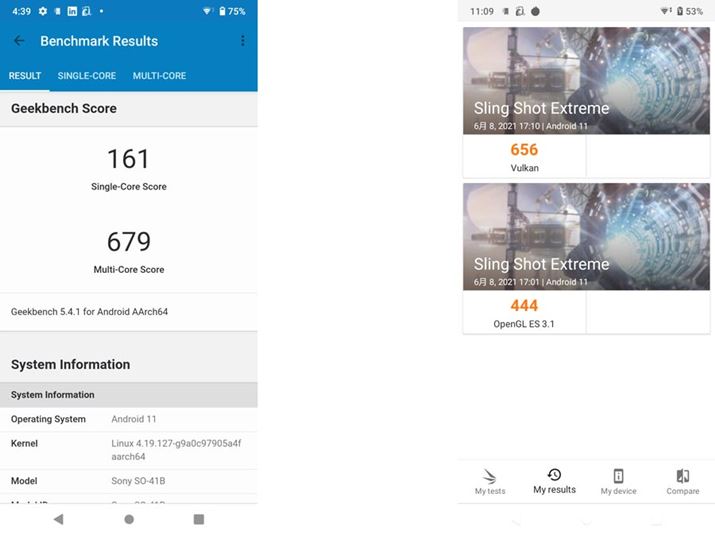Switch to the SINGLE-CORE tab
Image resolution: width=715 pixels, height=535 pixels.
pyautogui.click(x=87, y=76)
